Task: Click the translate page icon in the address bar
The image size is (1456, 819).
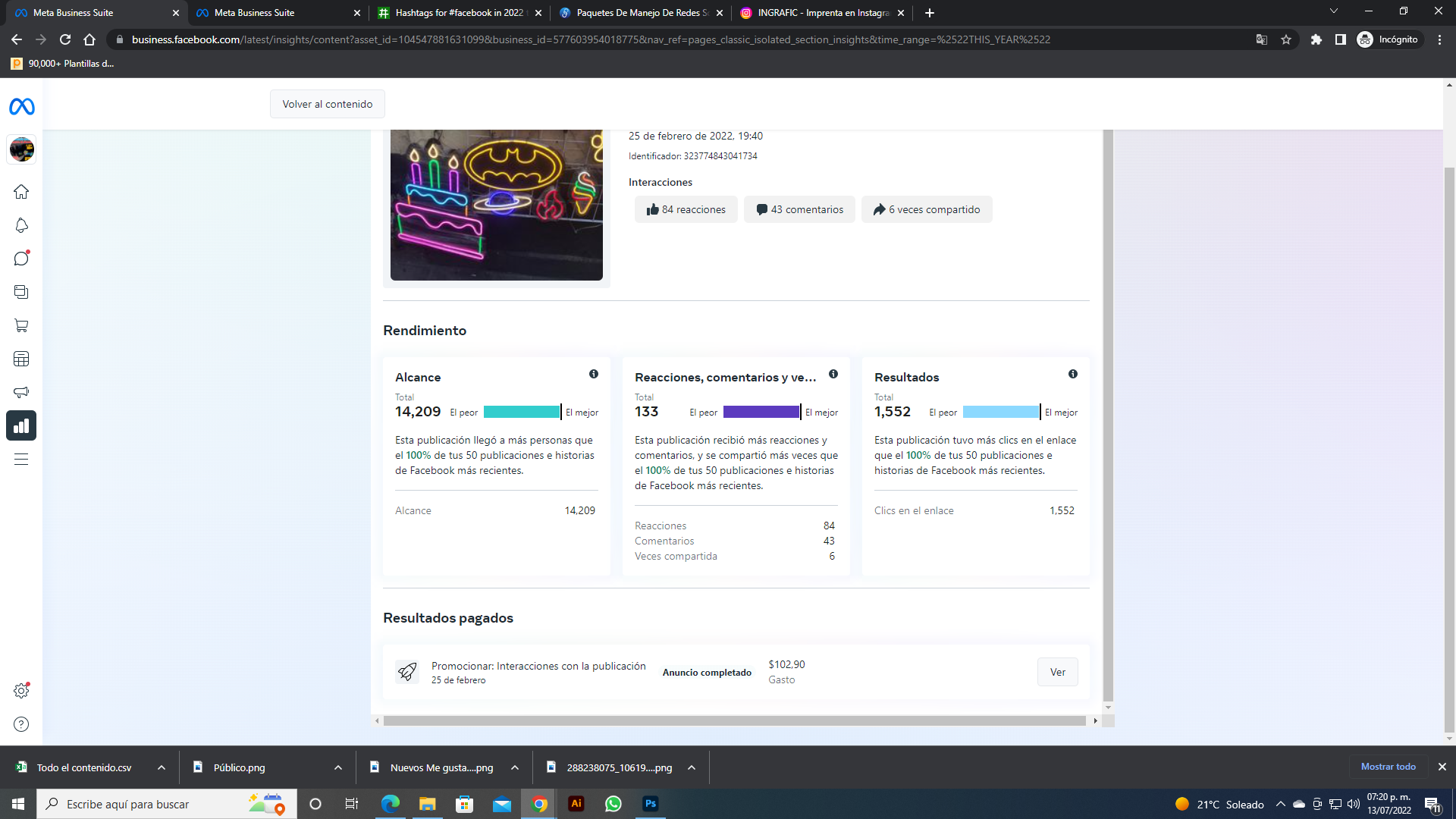Action: click(x=1262, y=39)
